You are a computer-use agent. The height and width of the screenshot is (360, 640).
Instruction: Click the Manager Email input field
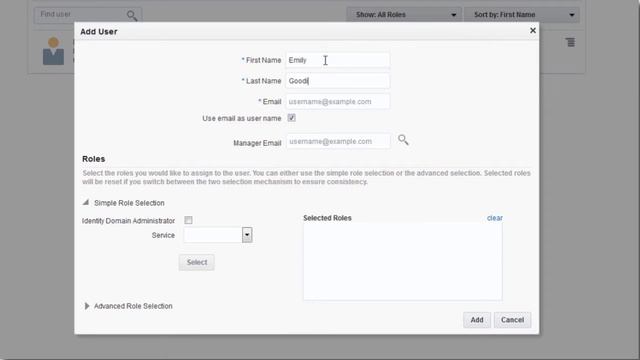pos(338,141)
